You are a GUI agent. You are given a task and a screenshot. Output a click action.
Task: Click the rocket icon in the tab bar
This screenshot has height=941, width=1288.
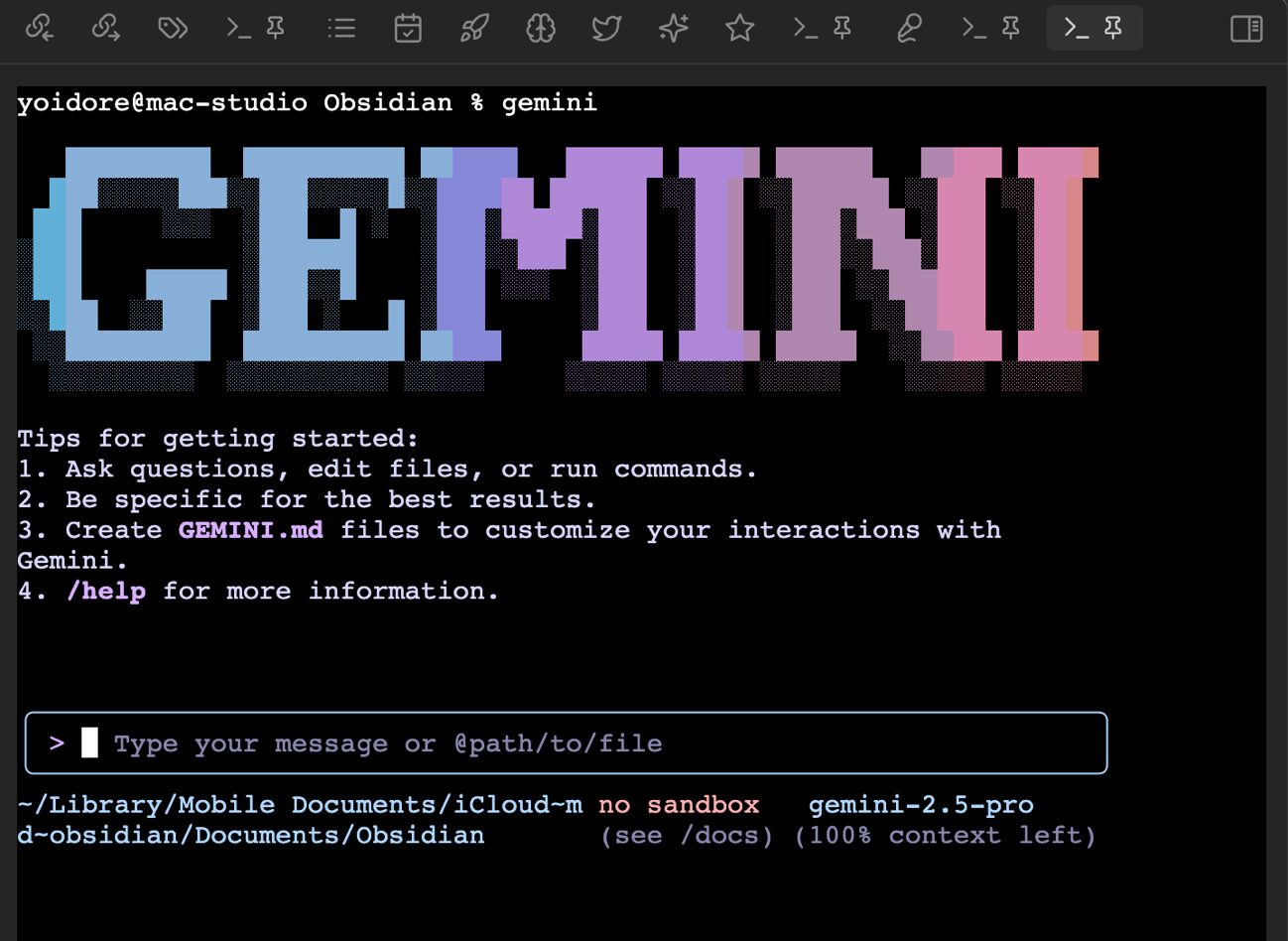[474, 28]
